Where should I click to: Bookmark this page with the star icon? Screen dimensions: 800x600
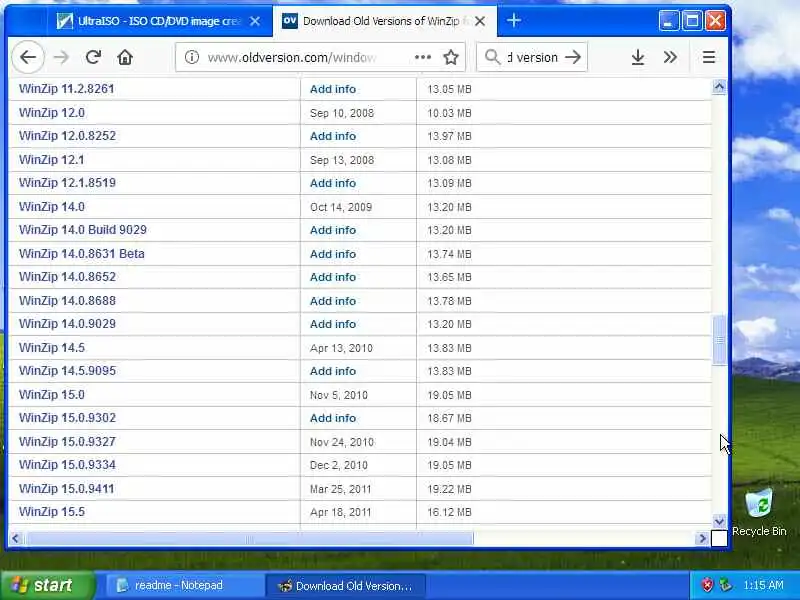click(451, 57)
